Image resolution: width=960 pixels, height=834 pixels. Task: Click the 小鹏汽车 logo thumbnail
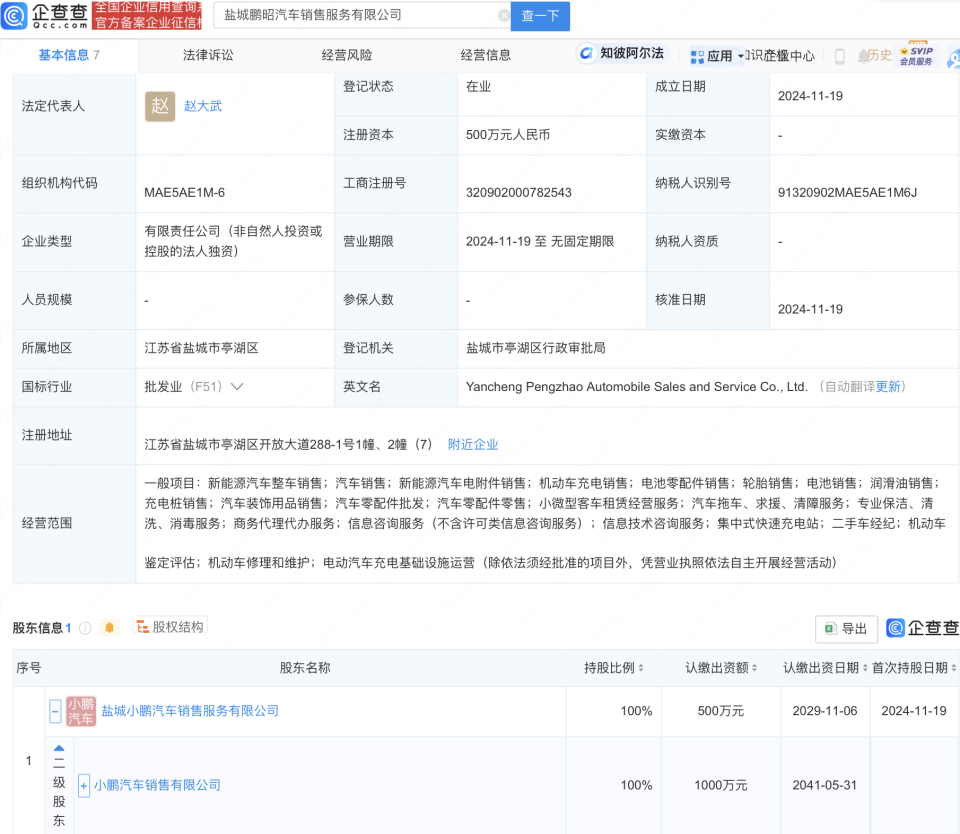click(81, 711)
